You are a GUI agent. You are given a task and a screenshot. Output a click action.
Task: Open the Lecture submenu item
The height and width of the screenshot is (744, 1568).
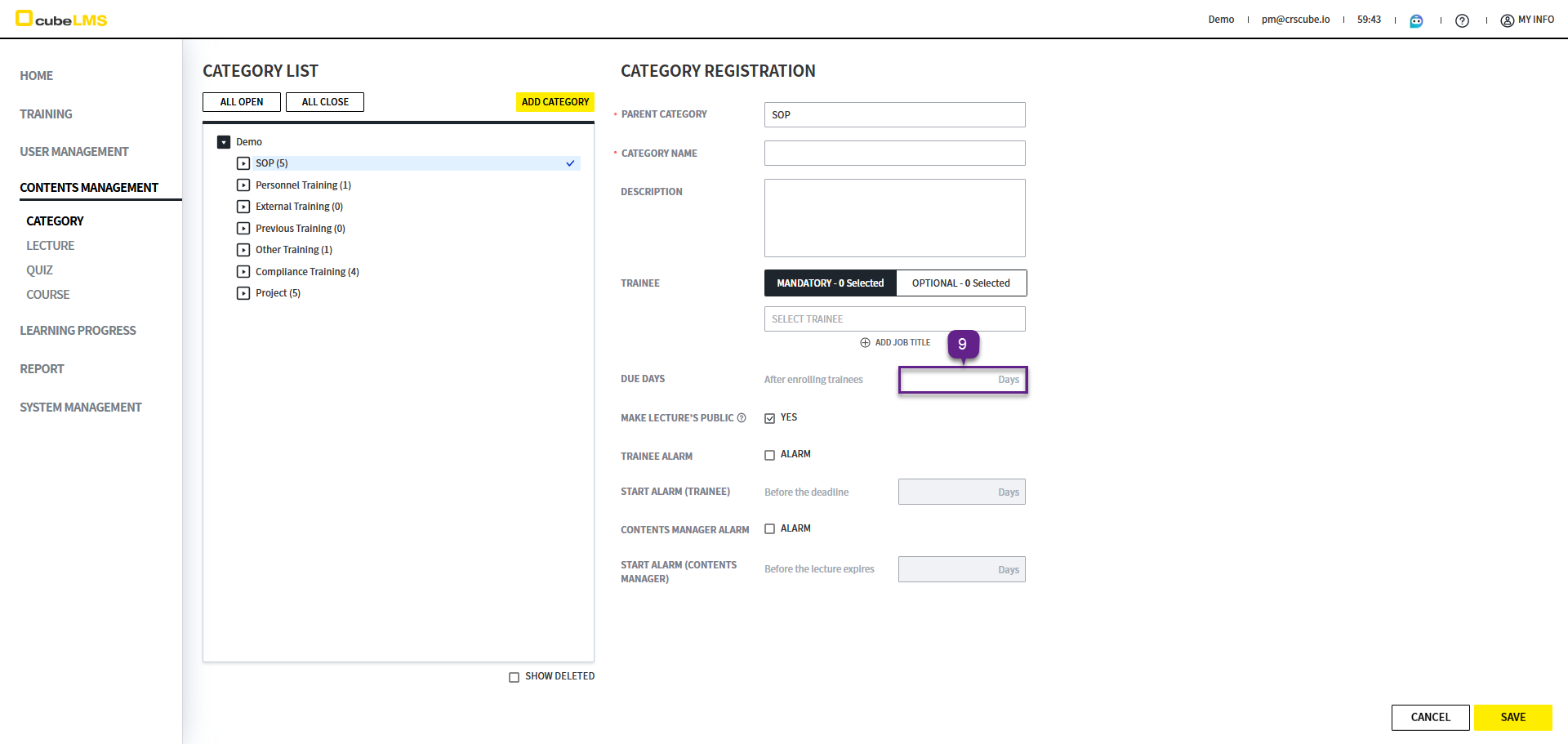pos(50,246)
